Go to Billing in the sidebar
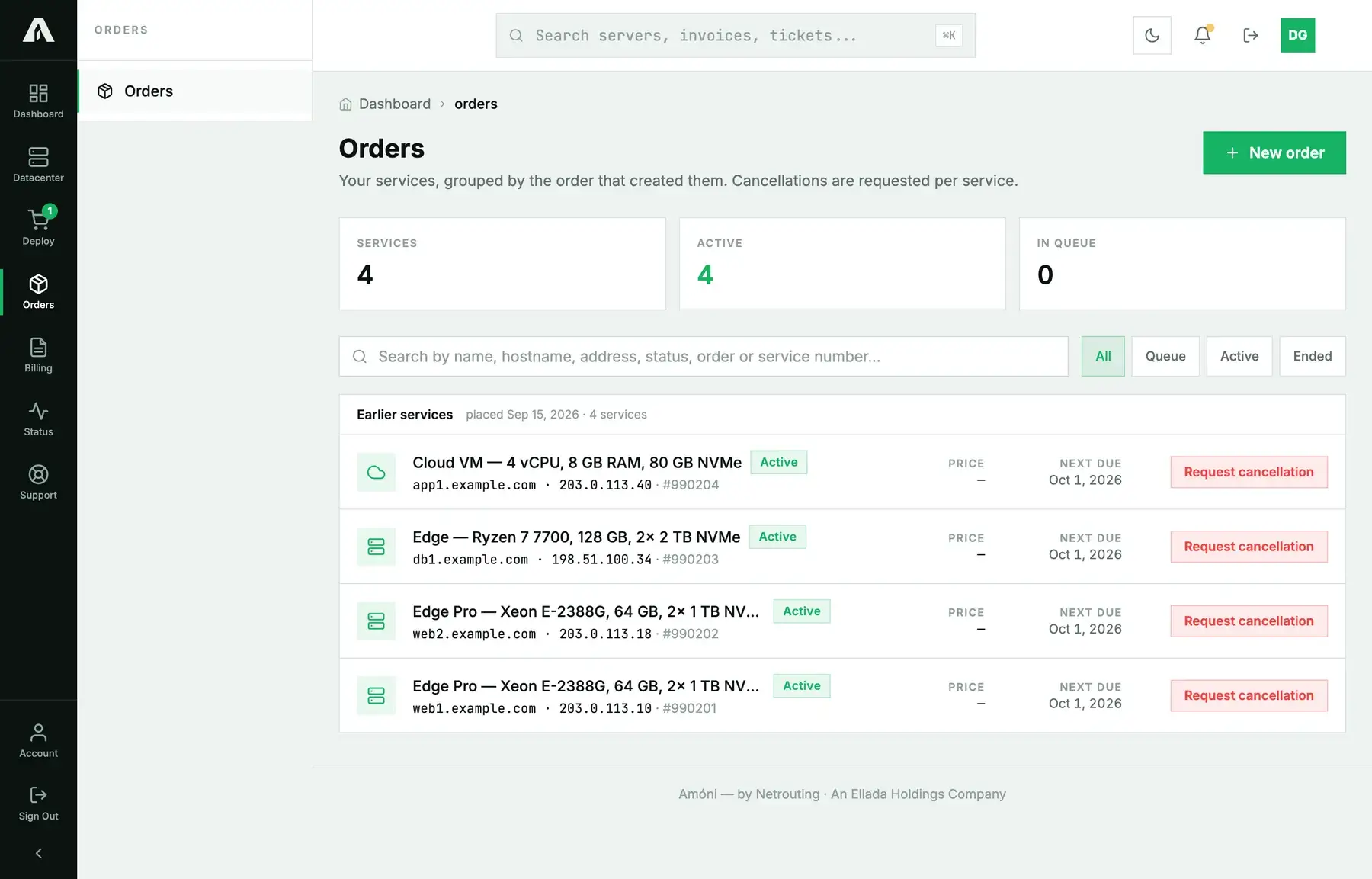This screenshot has width=1372, height=879. click(x=38, y=355)
